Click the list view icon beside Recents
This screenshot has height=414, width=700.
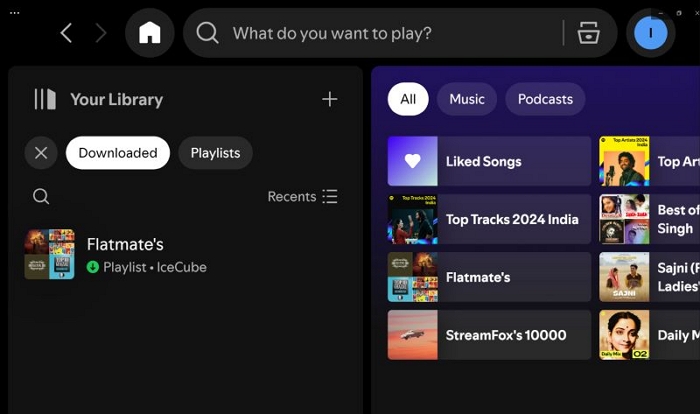click(330, 197)
